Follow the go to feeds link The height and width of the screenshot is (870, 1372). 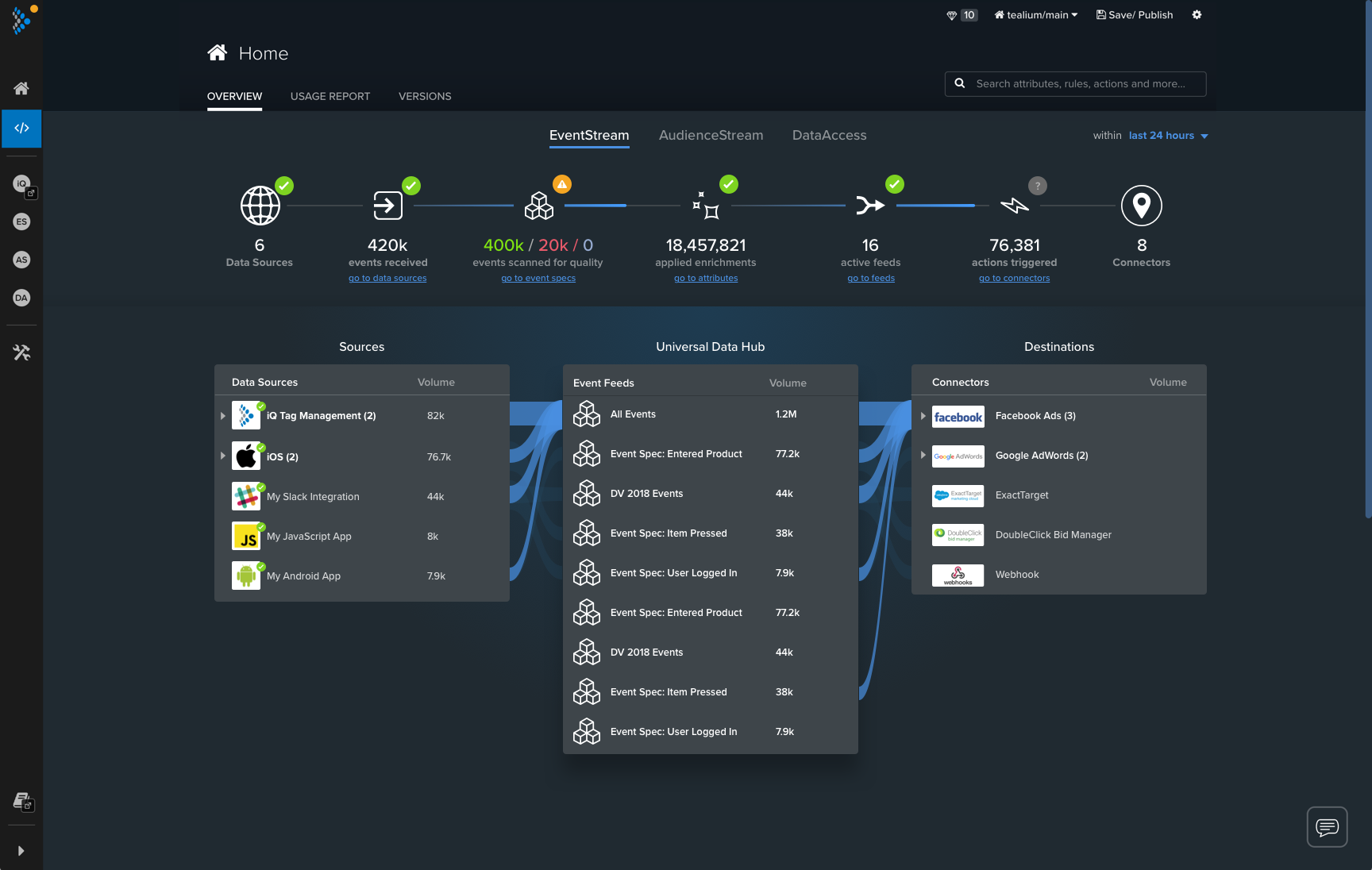pos(871,278)
